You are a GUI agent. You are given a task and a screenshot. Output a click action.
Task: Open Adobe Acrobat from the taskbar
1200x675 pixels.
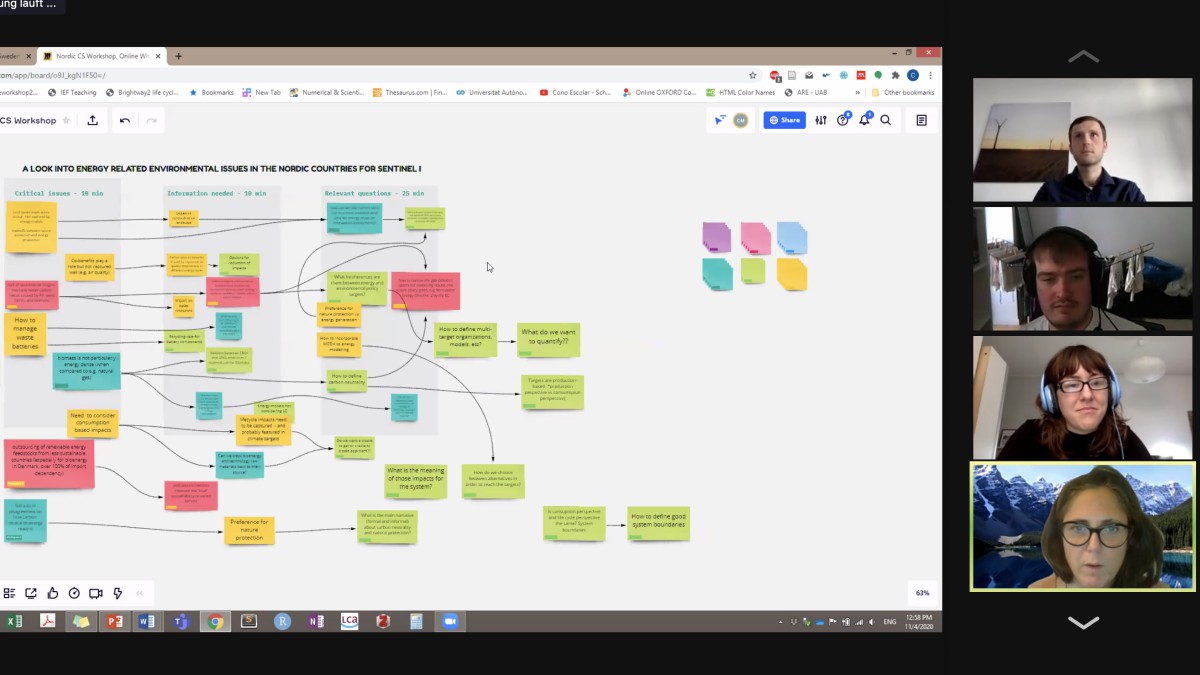point(47,621)
